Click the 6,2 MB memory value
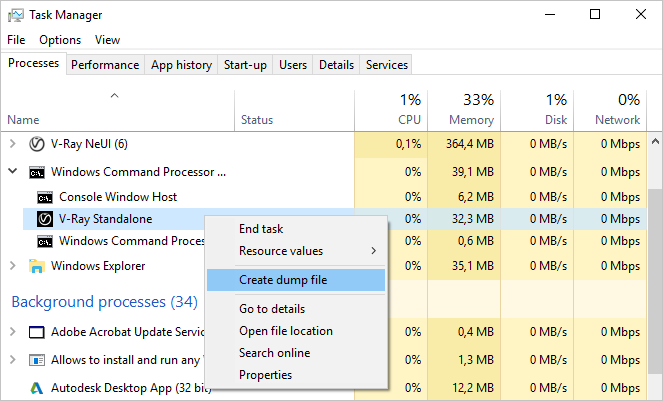This screenshot has width=663, height=401. [476, 197]
